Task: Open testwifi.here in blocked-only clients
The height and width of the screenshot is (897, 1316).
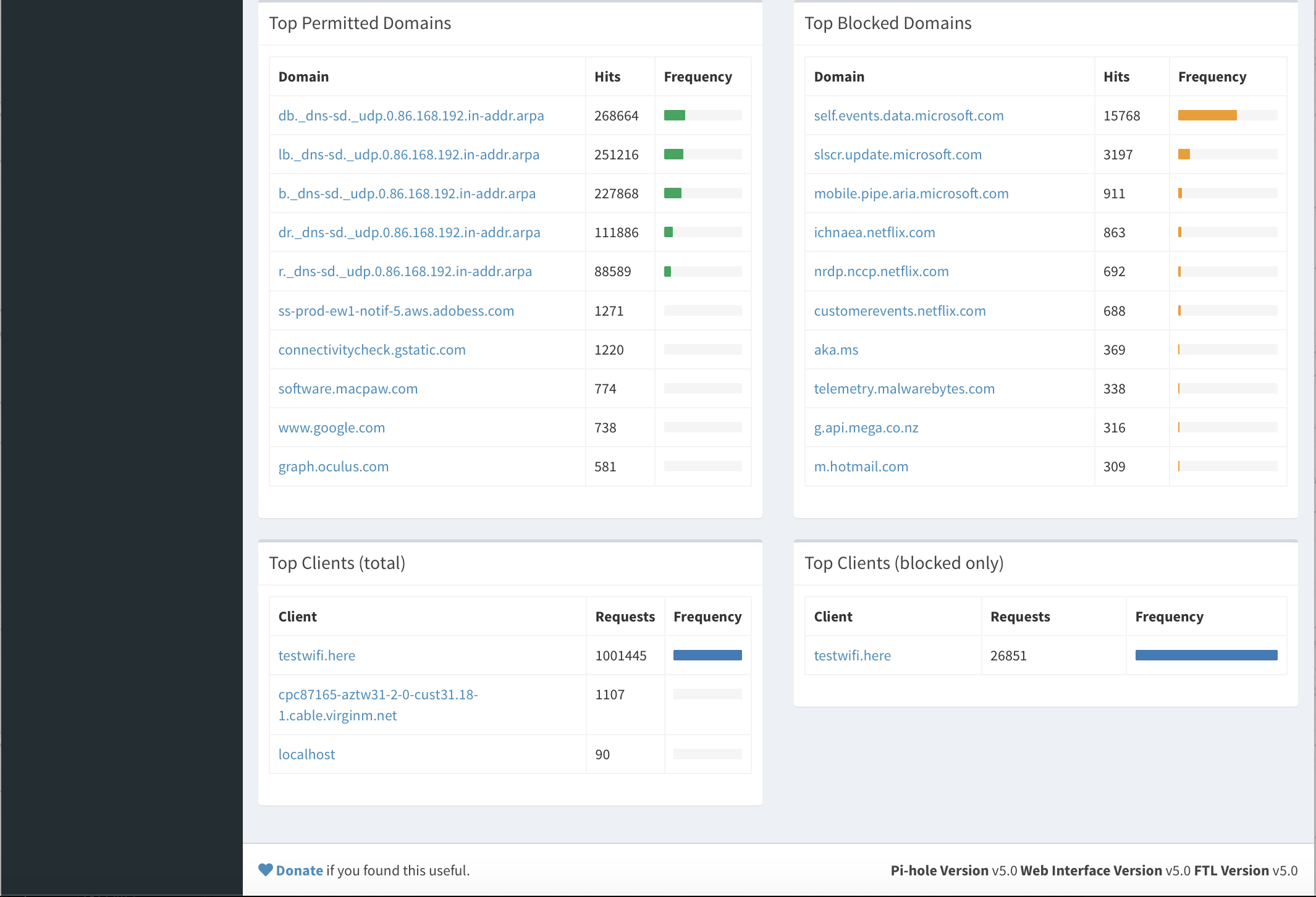Action: [852, 655]
